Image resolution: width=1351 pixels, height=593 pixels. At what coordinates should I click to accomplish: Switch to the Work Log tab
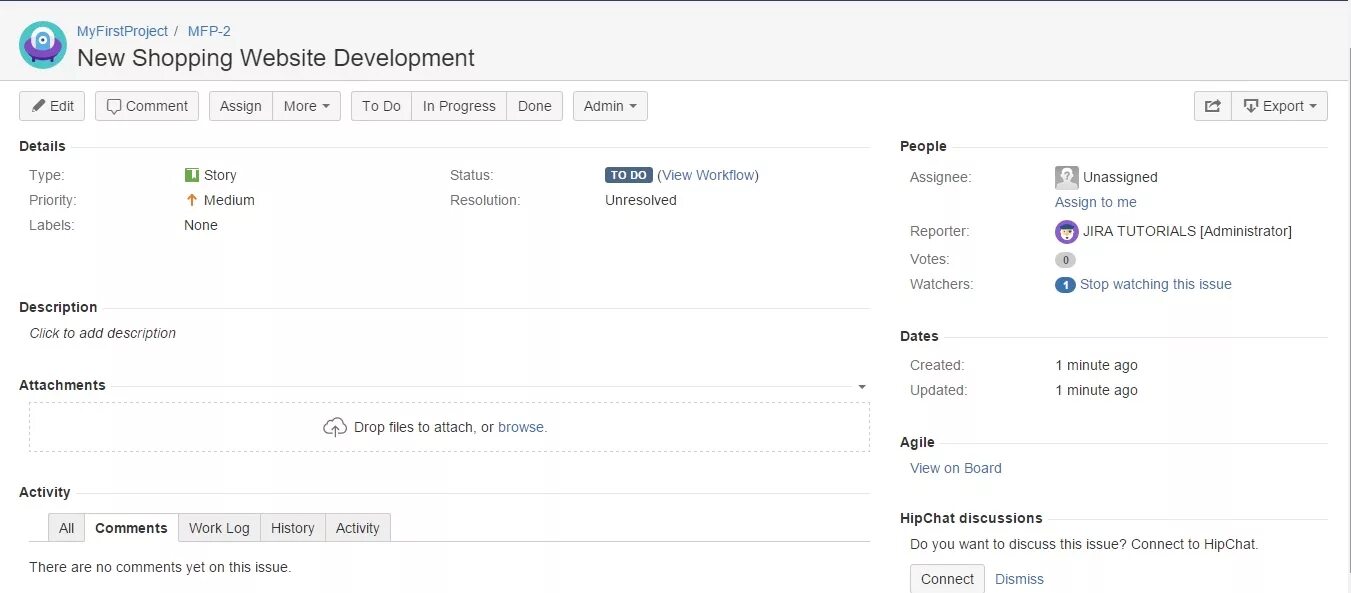[x=219, y=528]
